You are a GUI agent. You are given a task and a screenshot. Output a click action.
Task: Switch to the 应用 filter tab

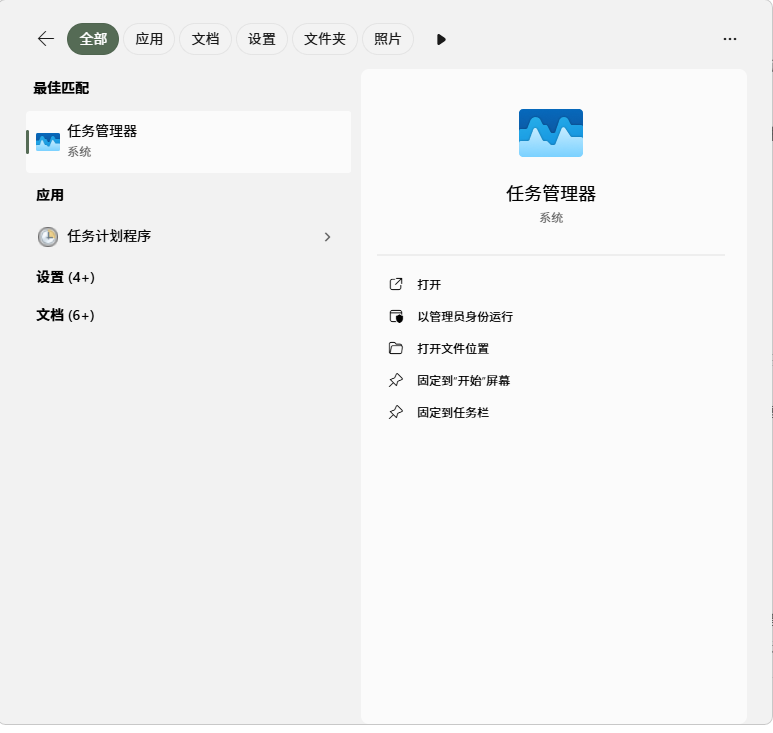[149, 39]
